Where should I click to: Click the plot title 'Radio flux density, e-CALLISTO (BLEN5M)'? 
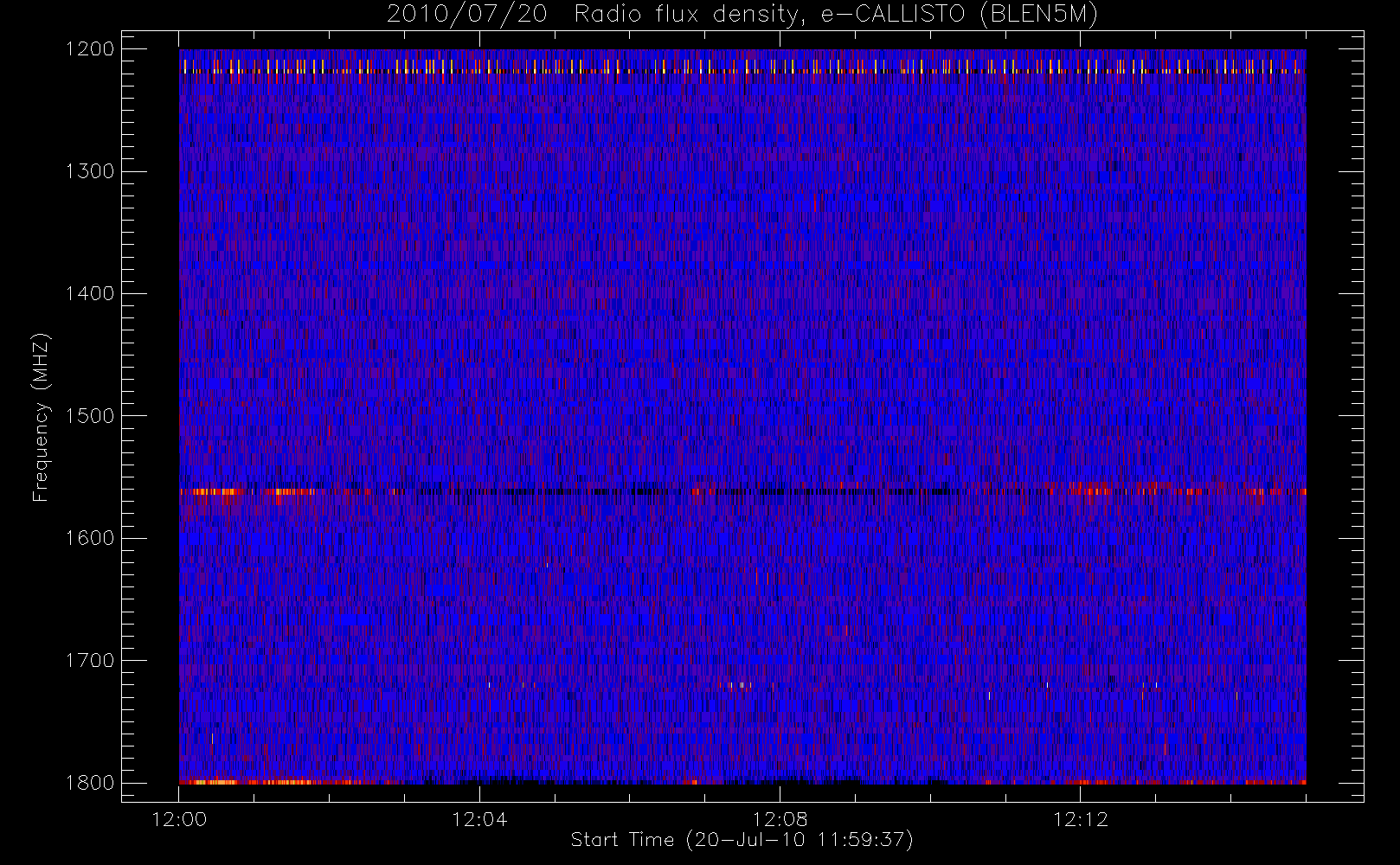pos(836,15)
